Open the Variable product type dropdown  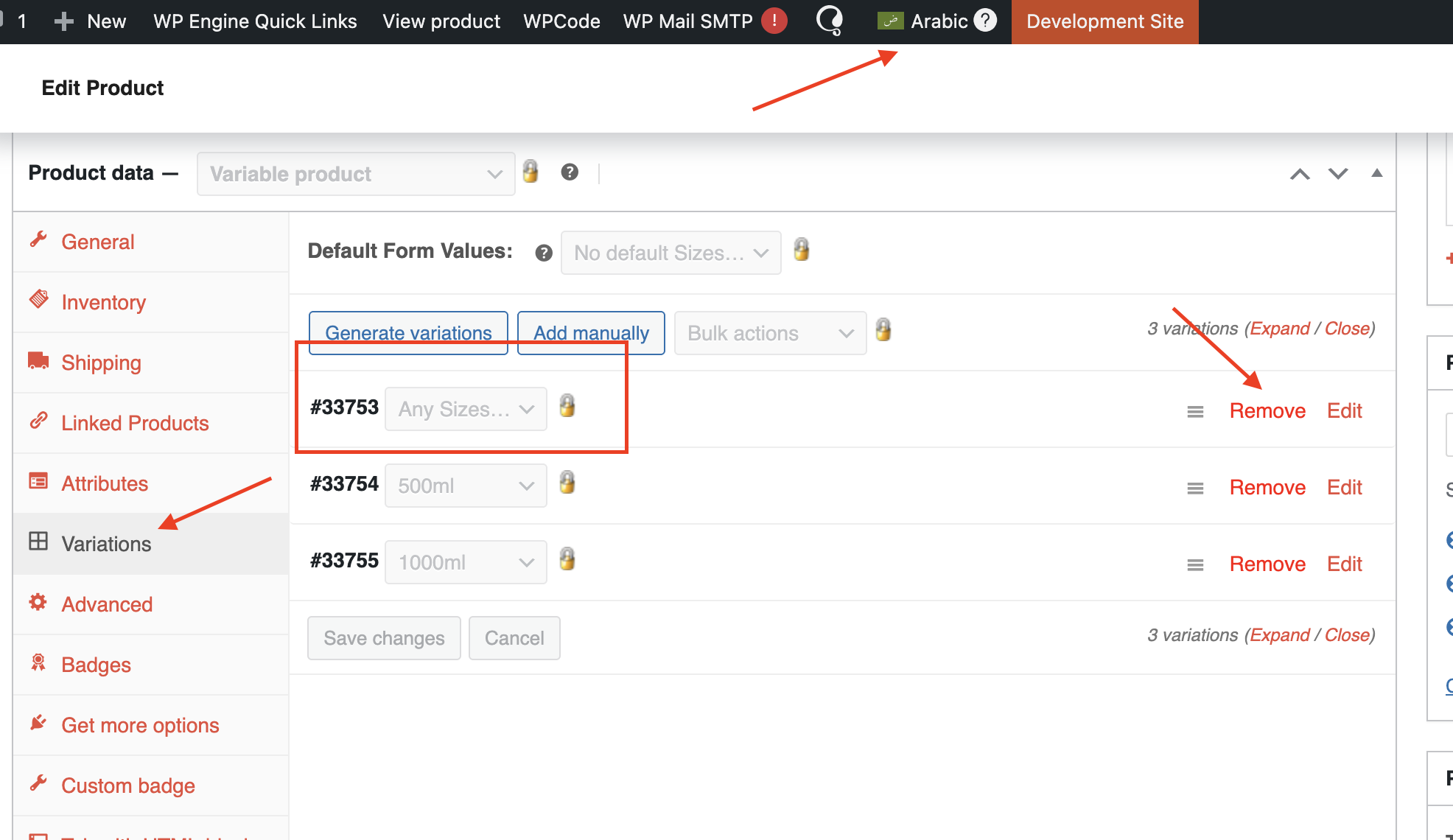click(356, 174)
